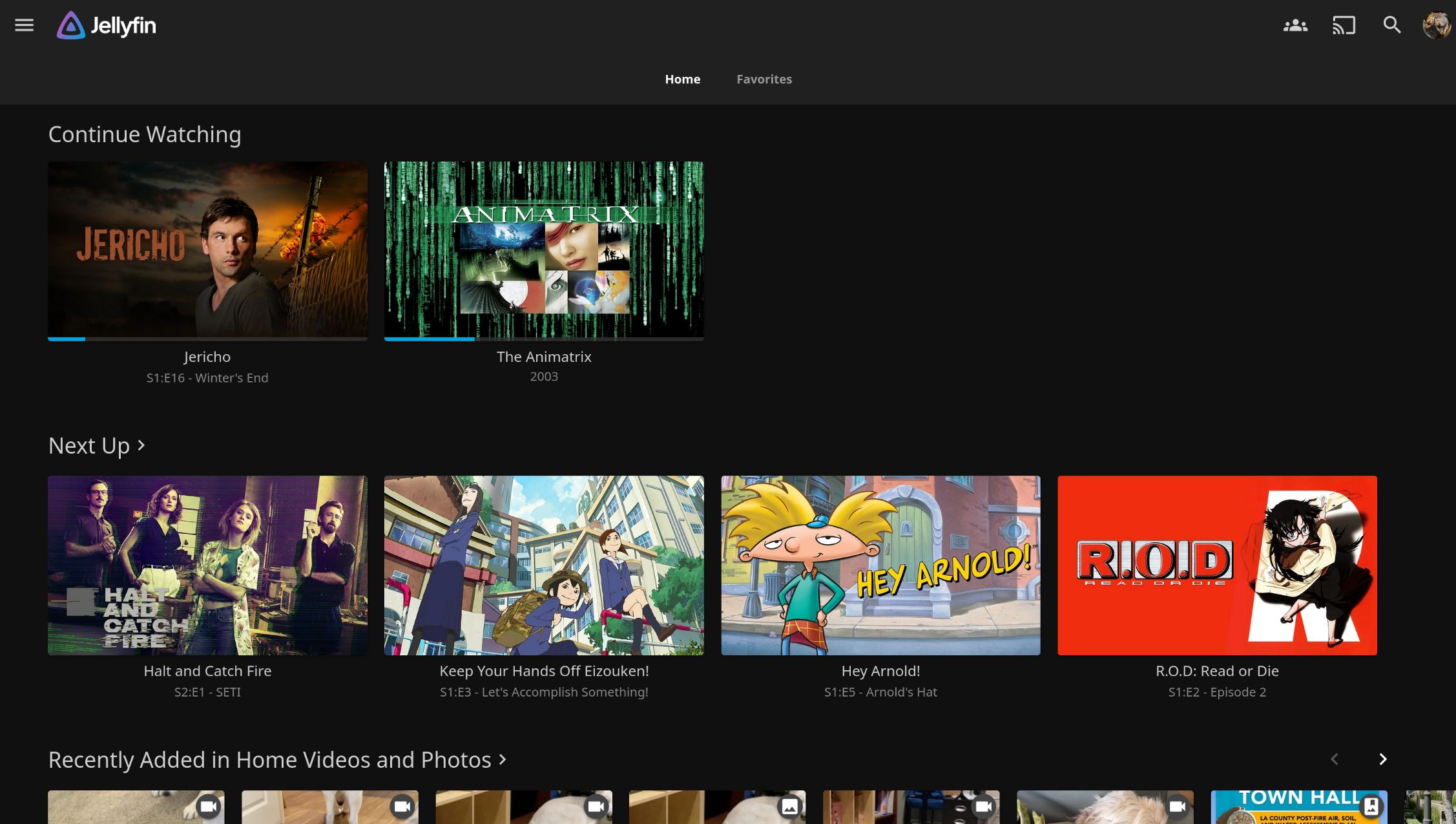Open the Town Hall card

click(1299, 807)
